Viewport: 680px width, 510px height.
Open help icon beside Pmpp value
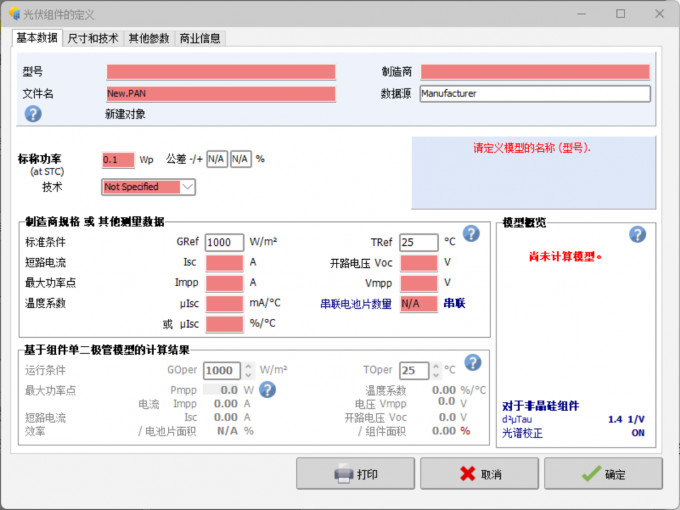(x=268, y=389)
